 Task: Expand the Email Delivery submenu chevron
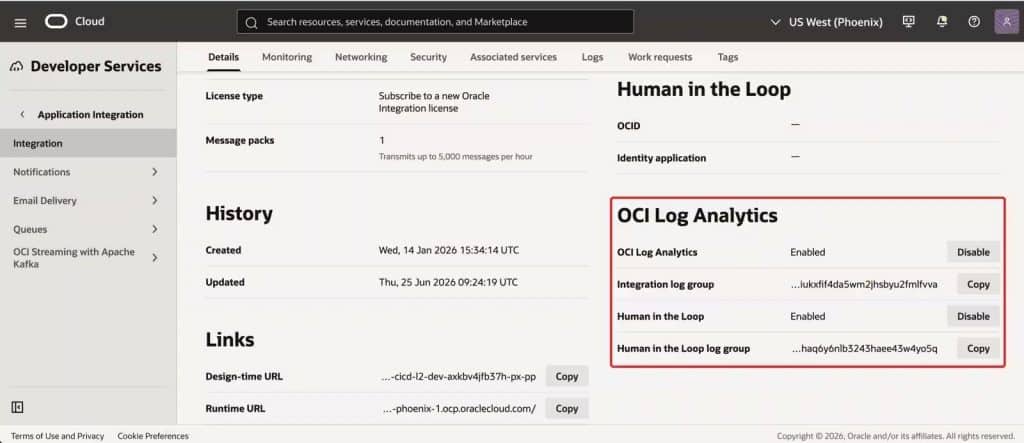pyautogui.click(x=155, y=201)
